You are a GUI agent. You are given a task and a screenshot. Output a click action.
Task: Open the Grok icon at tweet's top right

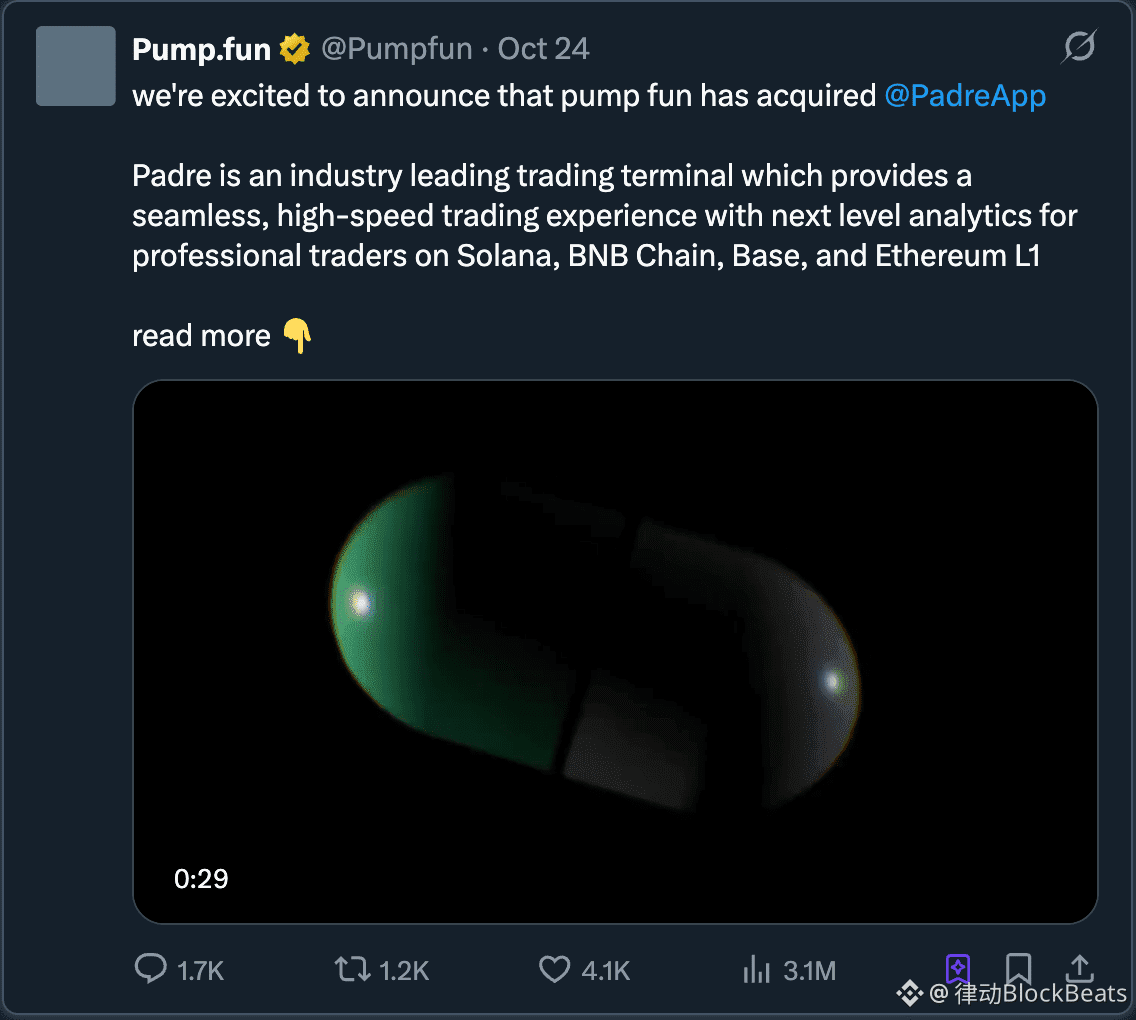pos(1079,47)
